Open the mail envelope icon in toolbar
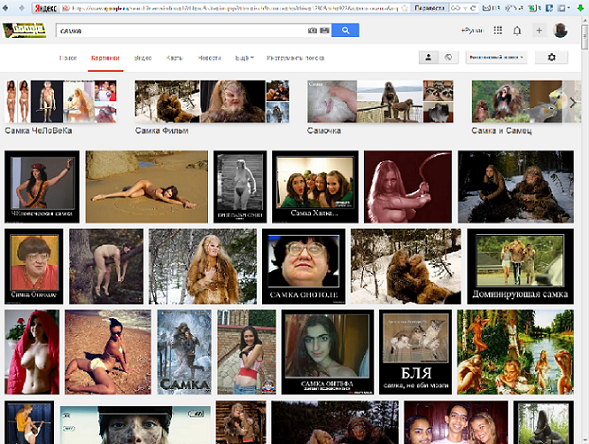This screenshot has width=589, height=444. (486, 8)
